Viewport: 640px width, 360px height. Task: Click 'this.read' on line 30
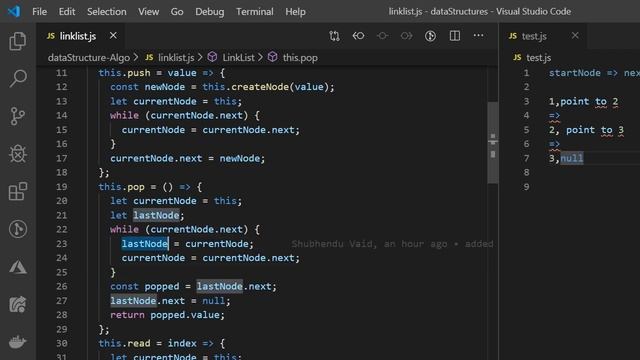pyautogui.click(x=124, y=343)
